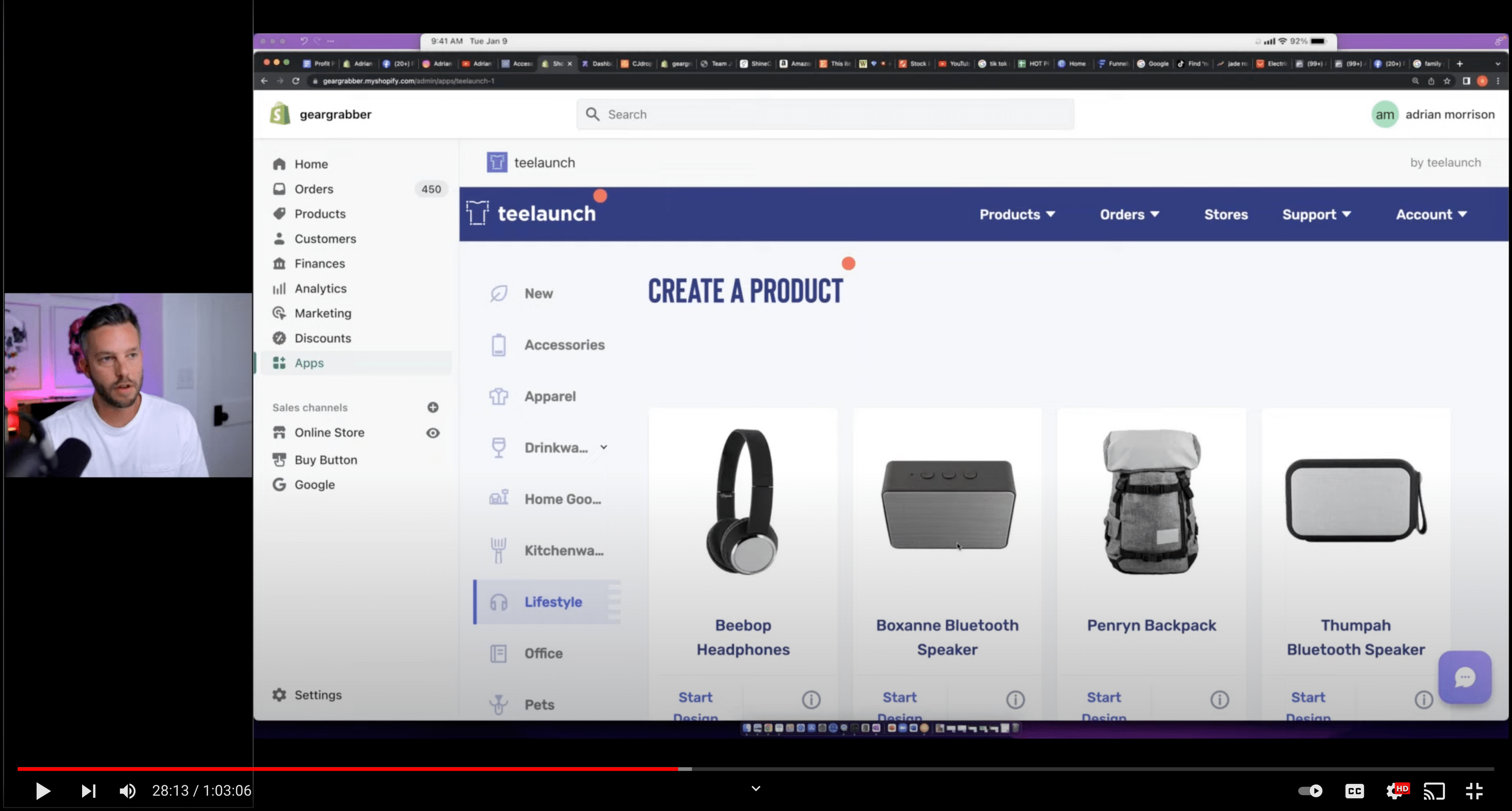Switch to Google browser tab
1512x811 pixels.
(1153, 63)
